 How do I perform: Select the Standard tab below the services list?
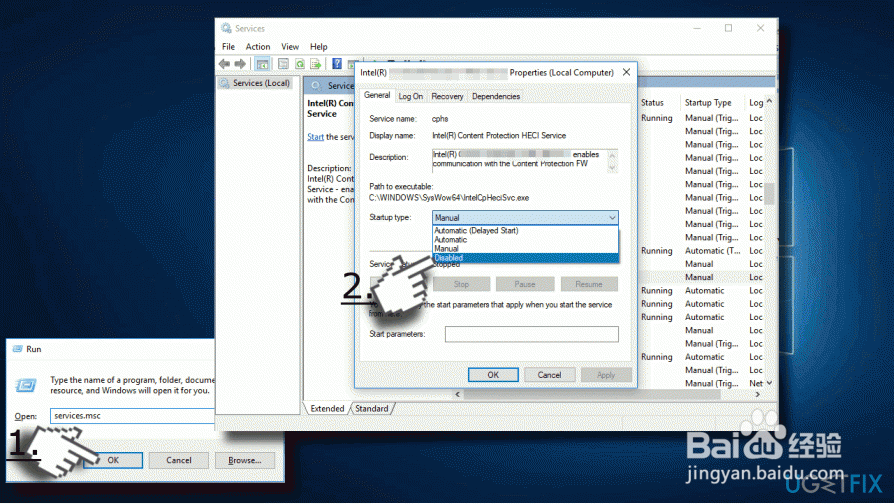coord(372,409)
